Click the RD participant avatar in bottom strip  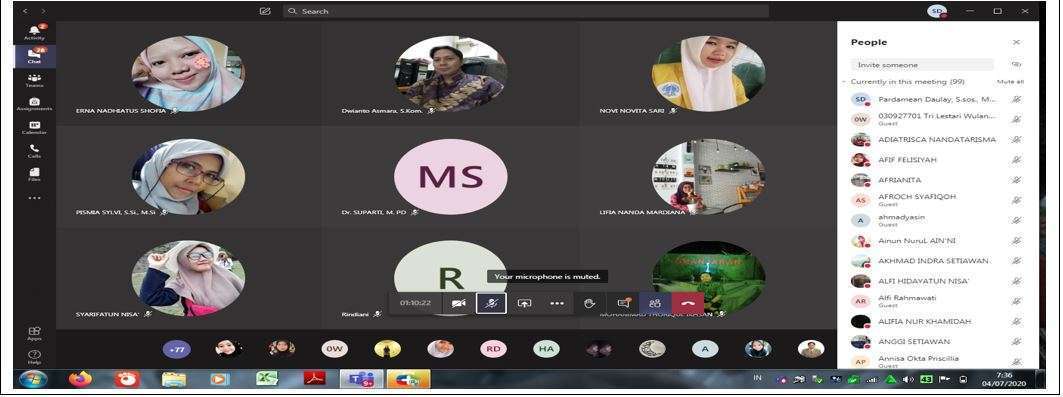(x=494, y=349)
